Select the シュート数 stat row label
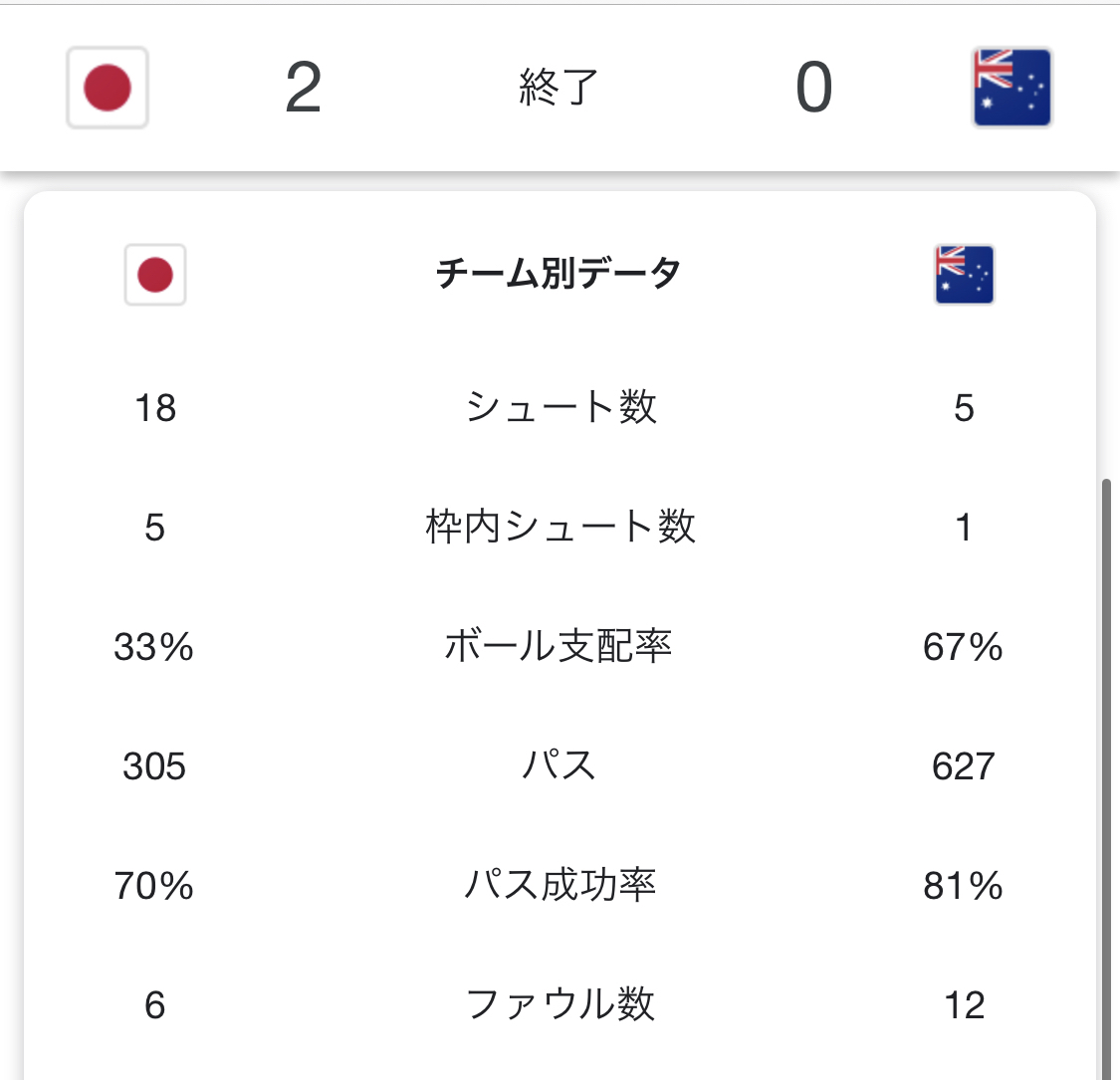This screenshot has height=1080, width=1120. pyautogui.click(x=560, y=407)
